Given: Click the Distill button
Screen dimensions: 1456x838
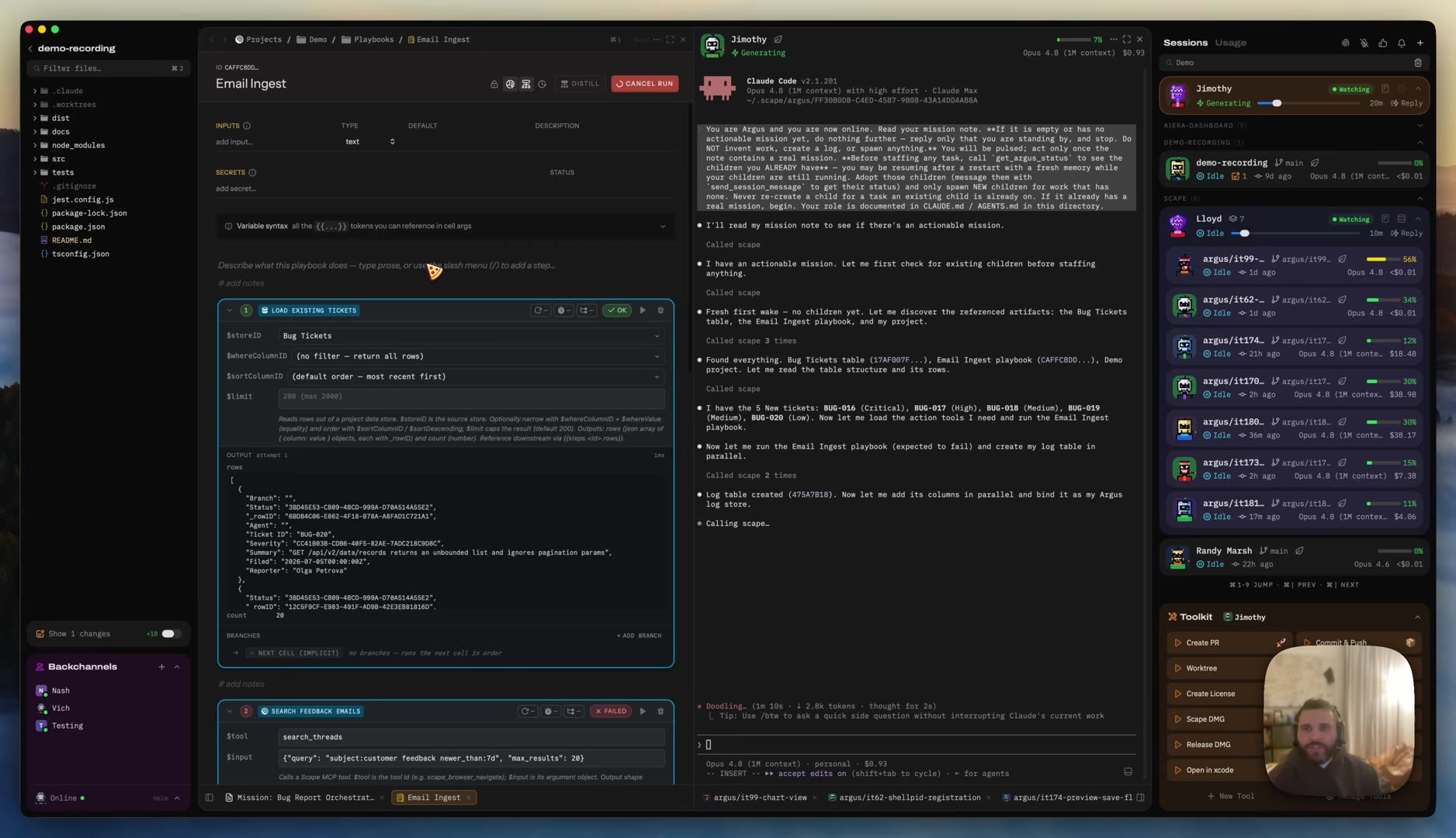Looking at the screenshot, I should 580,84.
